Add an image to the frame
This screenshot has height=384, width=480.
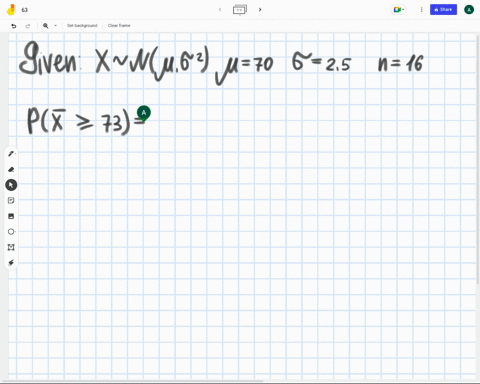(11, 216)
